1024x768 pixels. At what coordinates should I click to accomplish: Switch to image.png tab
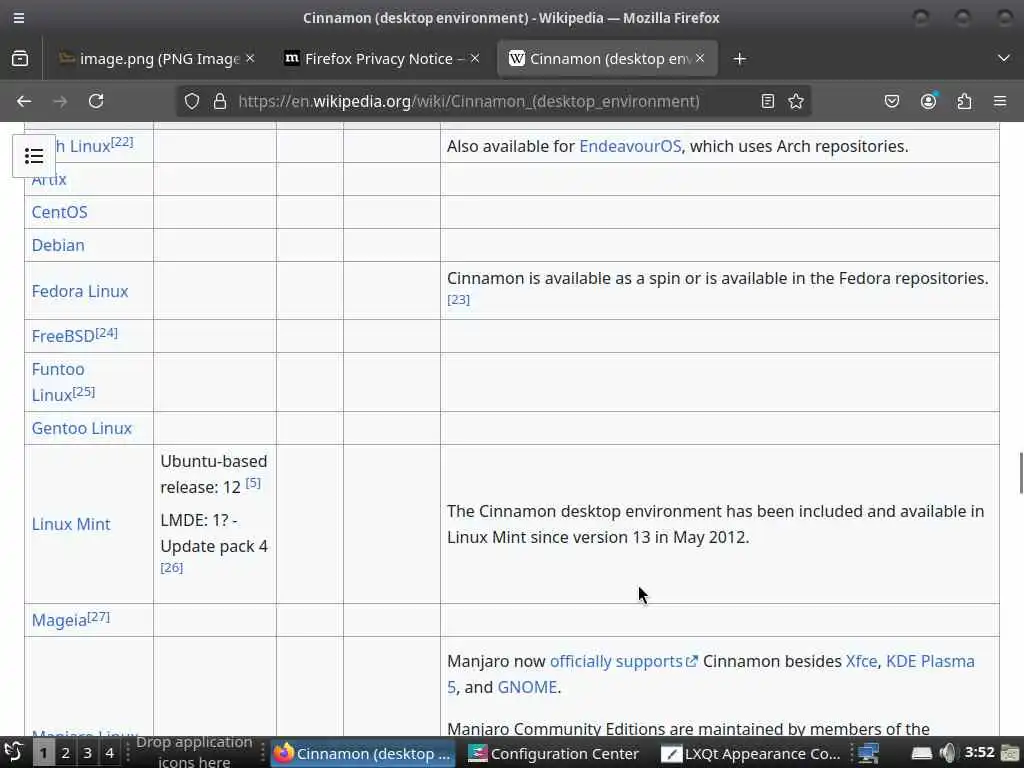pyautogui.click(x=155, y=59)
